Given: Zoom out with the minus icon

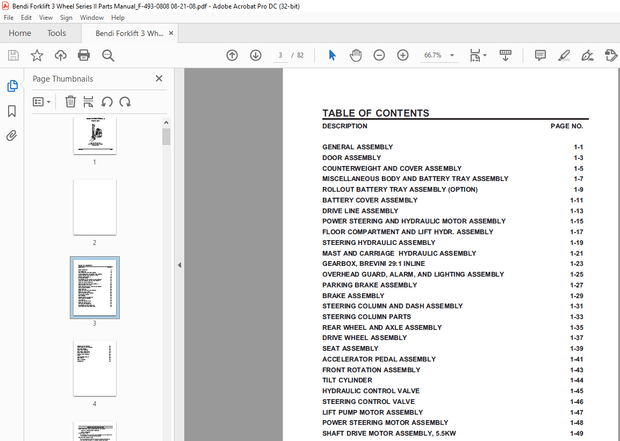Looking at the screenshot, I should (379, 55).
